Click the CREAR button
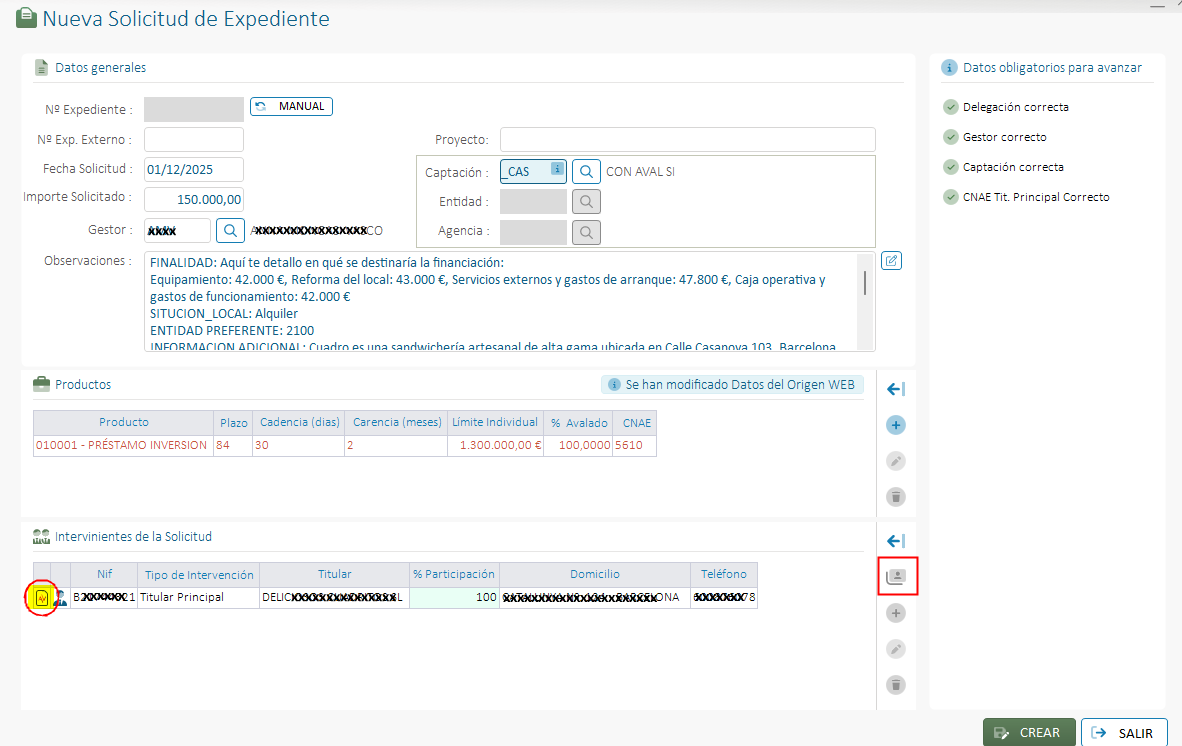Screen dimensions: 1182x746 (1029, 733)
